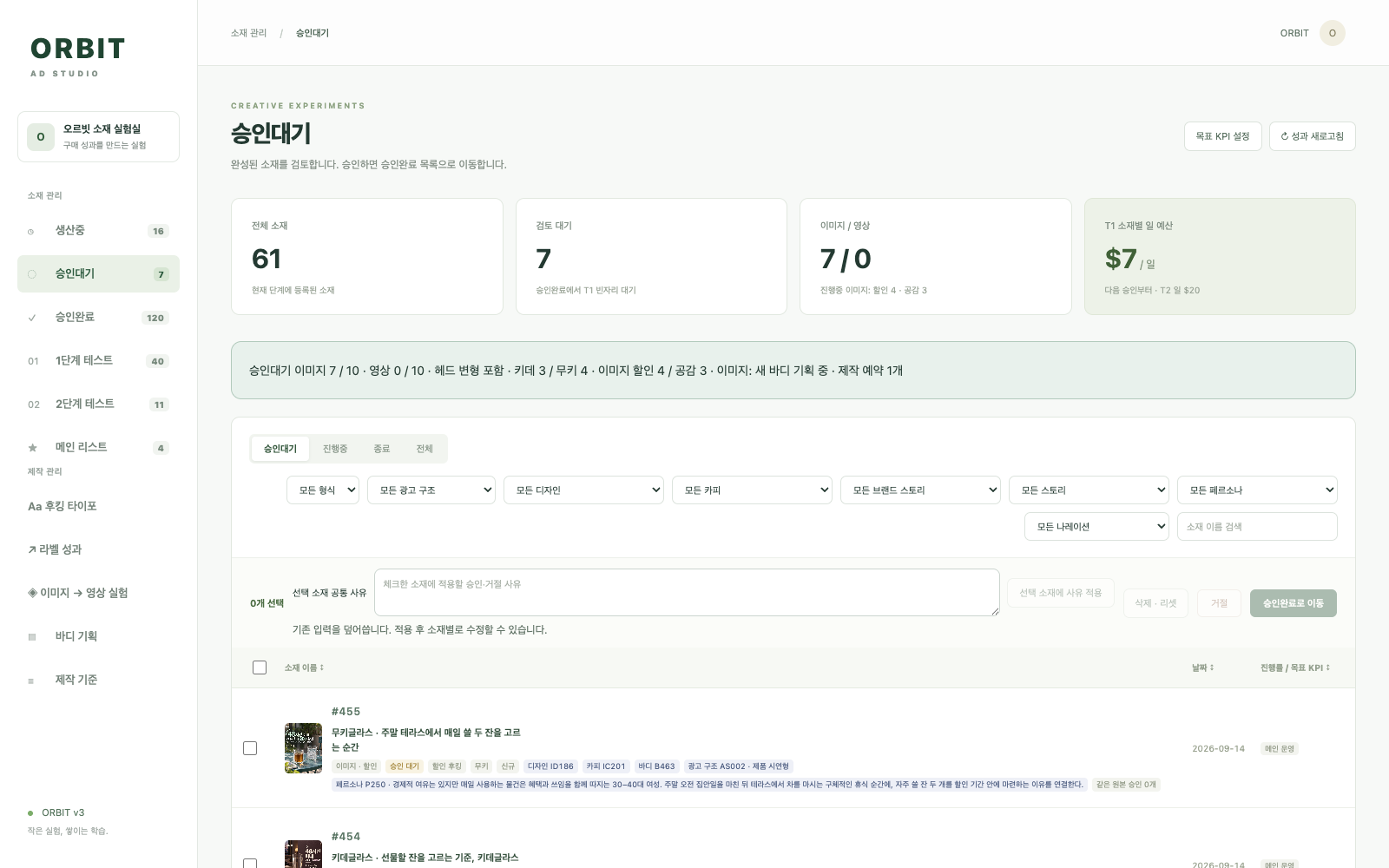Click the 승인 대기 status tag on #455

(x=405, y=766)
